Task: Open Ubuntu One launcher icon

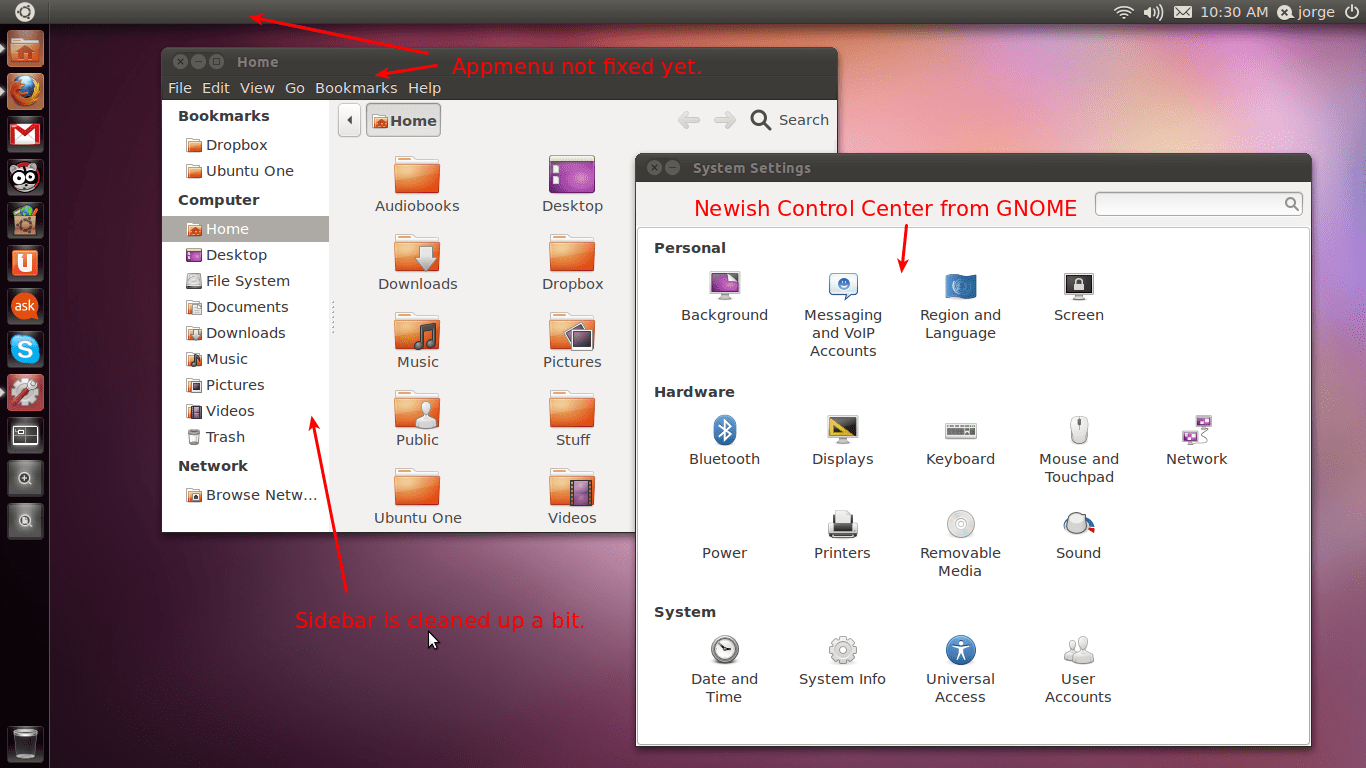Action: 25,263
